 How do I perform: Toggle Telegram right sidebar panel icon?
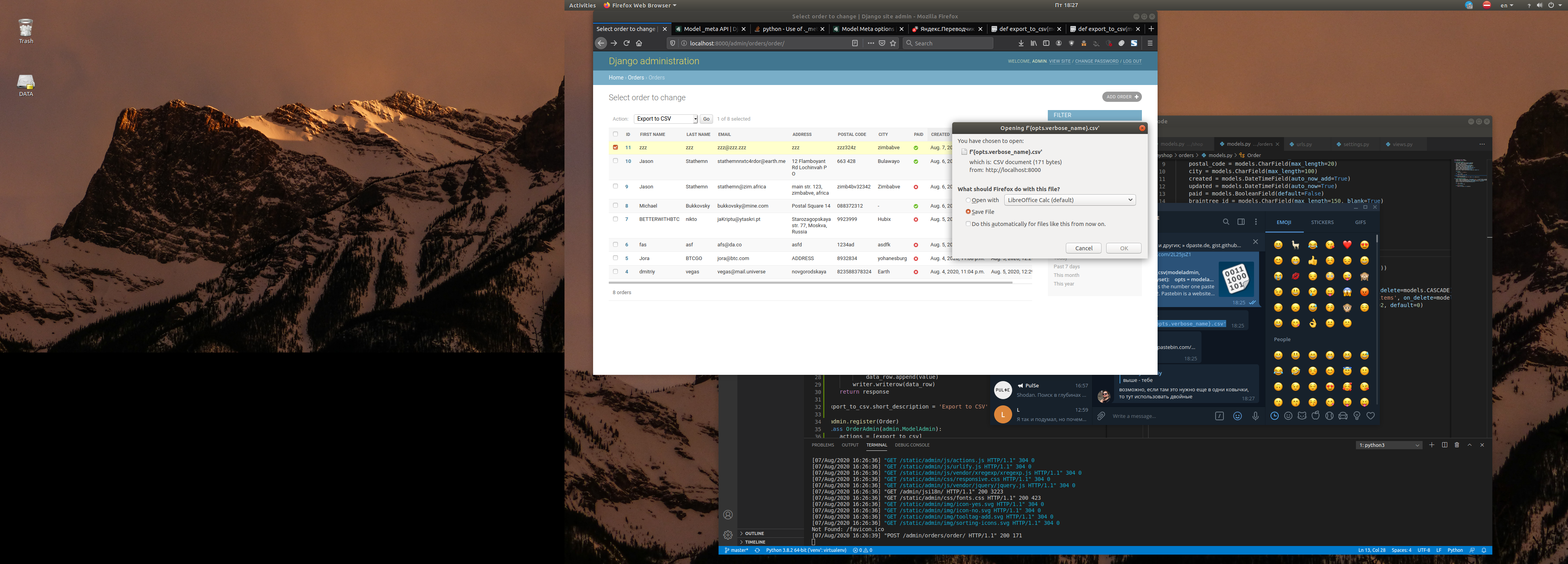point(1241,222)
